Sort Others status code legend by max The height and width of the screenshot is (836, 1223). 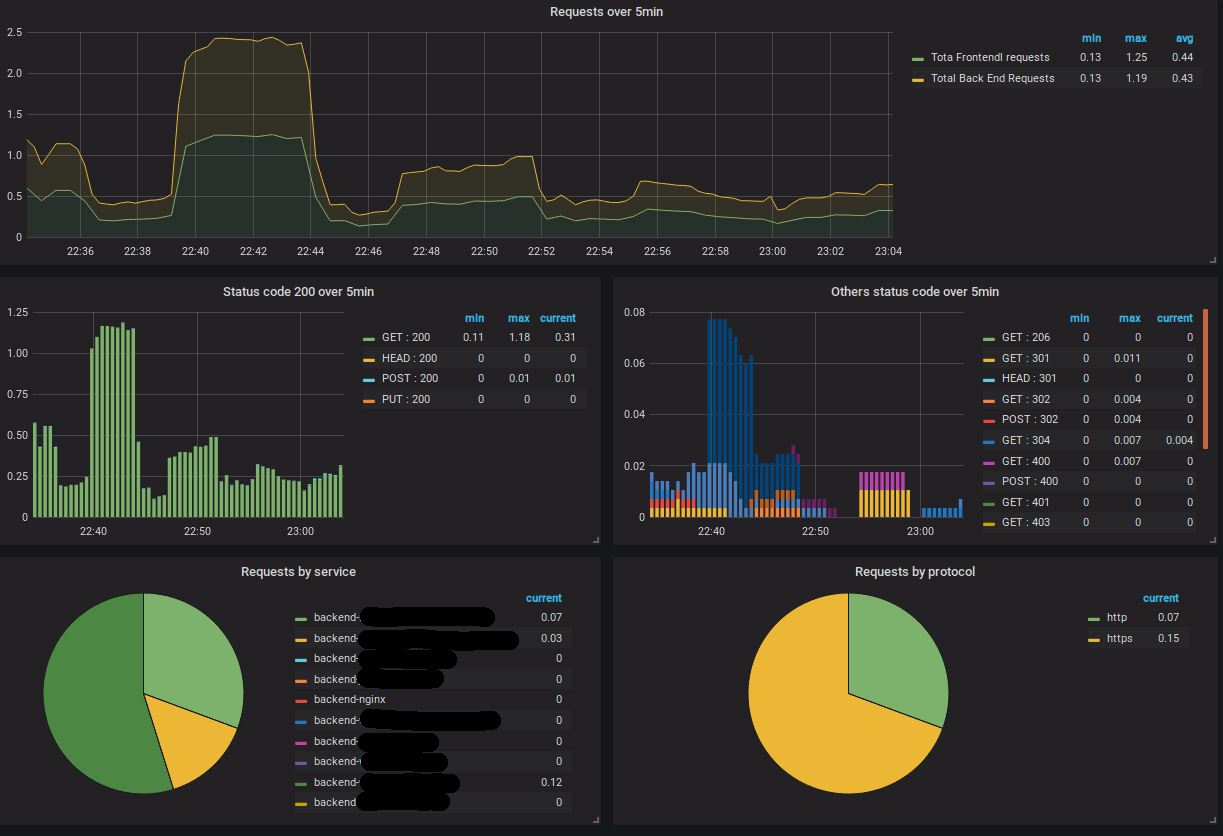coord(1130,318)
